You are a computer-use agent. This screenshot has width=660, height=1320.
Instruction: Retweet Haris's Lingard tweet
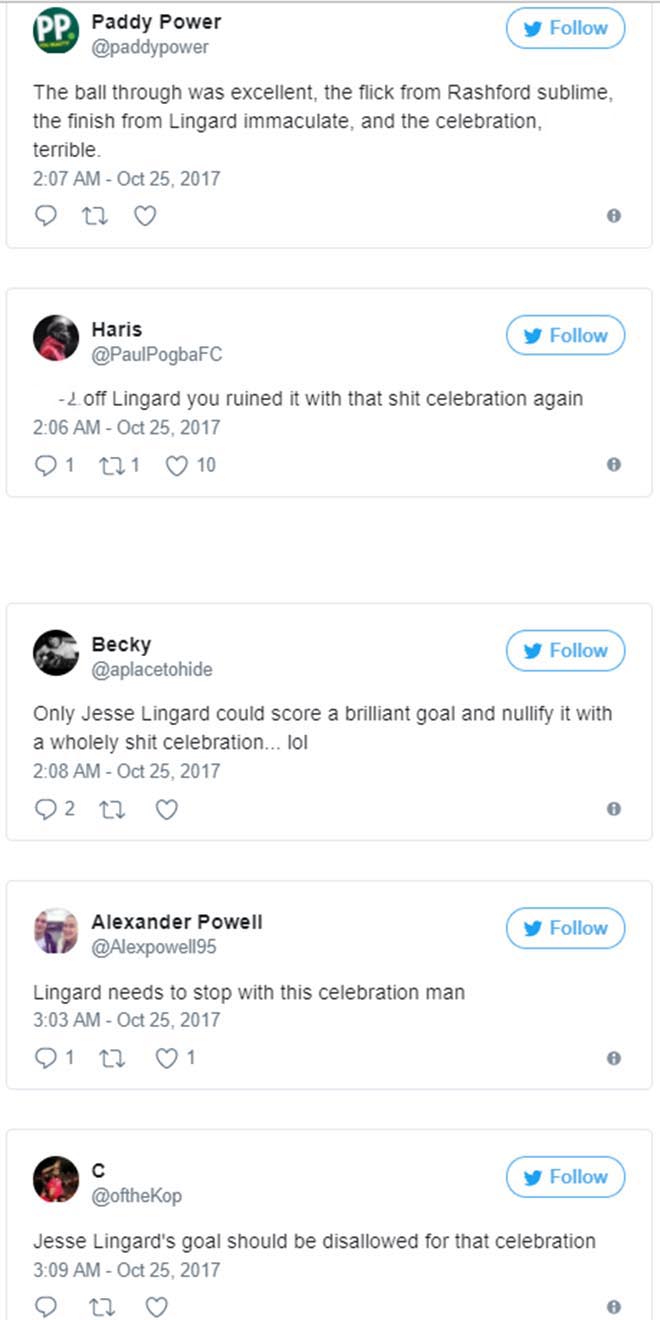[x=115, y=465]
